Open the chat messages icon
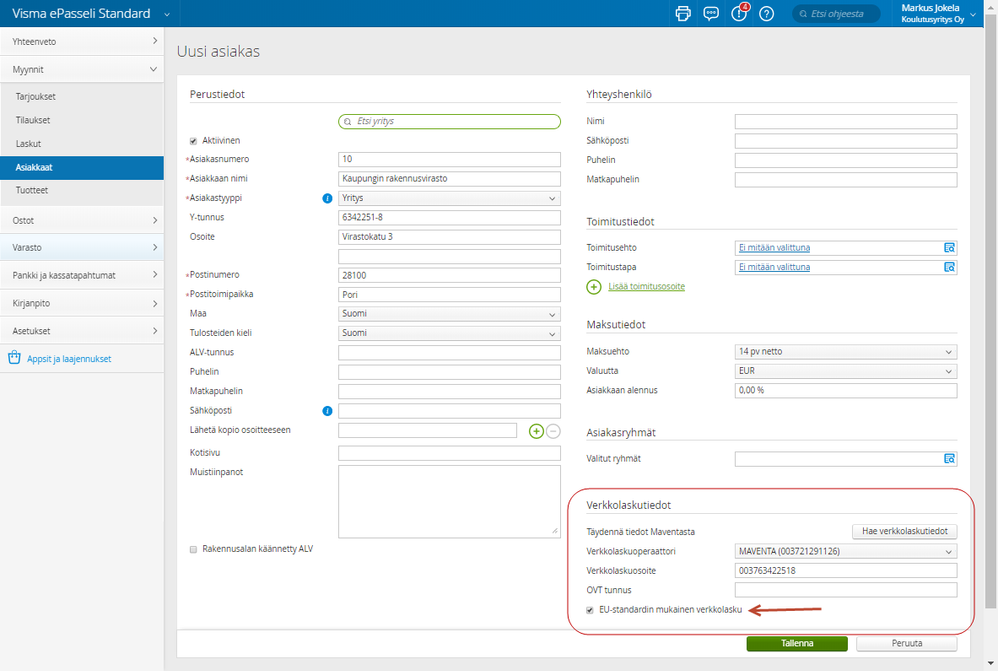The height and width of the screenshot is (671, 998). [711, 13]
